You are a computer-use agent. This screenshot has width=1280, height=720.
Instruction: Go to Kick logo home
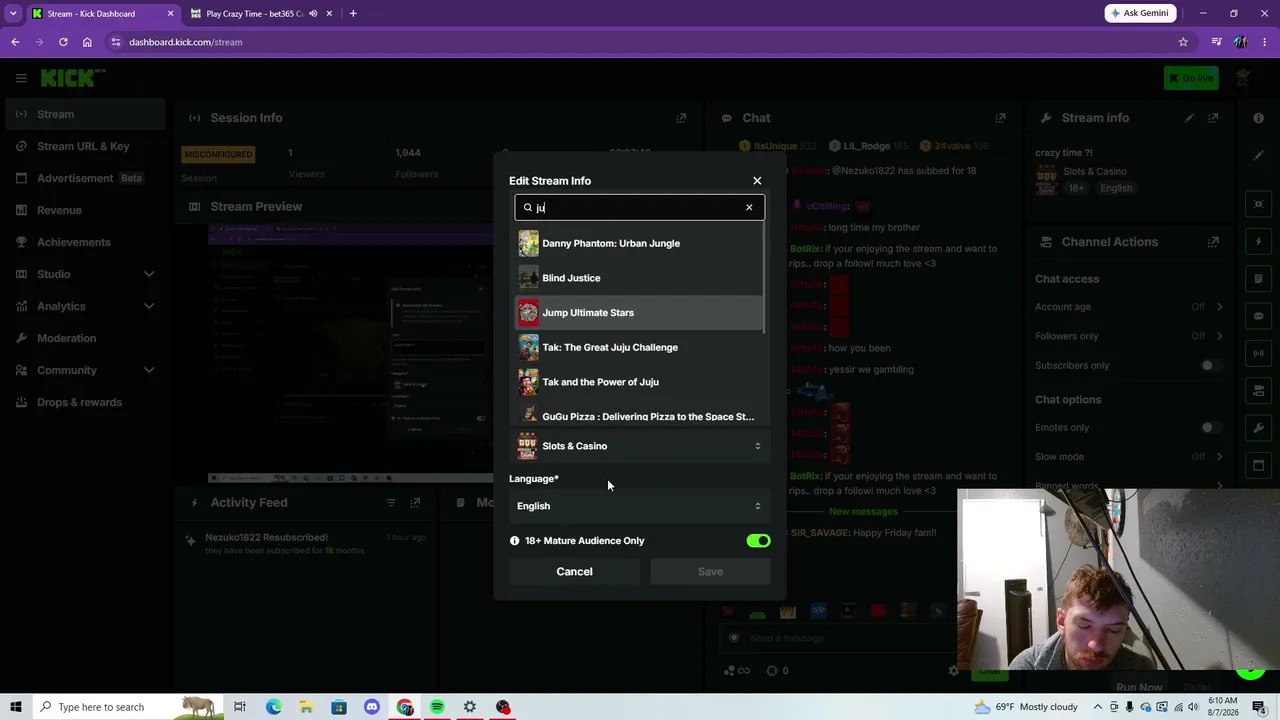coord(72,78)
